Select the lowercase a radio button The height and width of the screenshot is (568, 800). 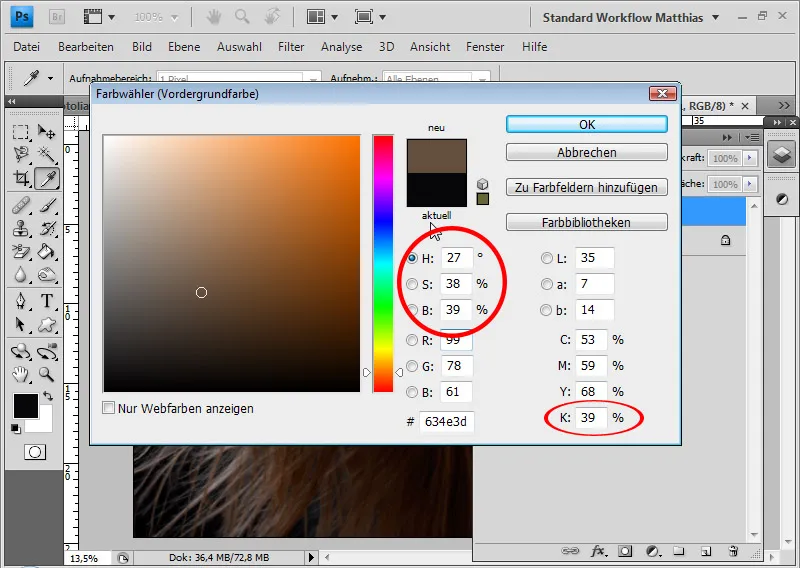546,284
